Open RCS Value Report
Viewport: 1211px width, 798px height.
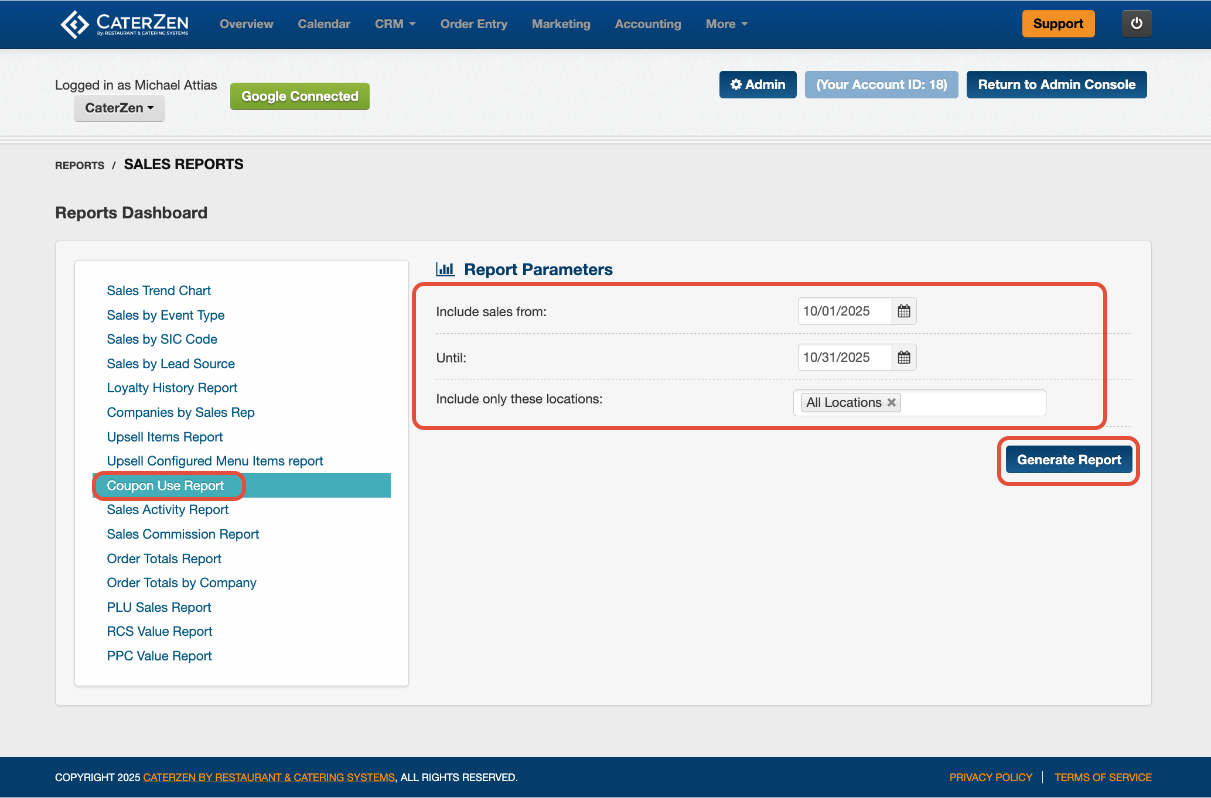click(x=160, y=632)
